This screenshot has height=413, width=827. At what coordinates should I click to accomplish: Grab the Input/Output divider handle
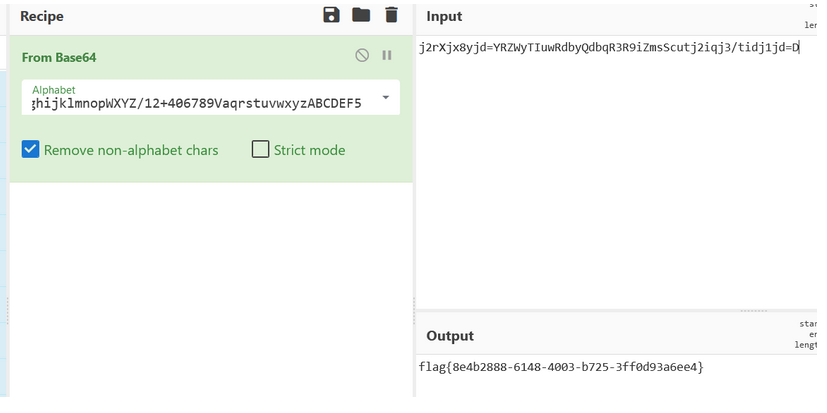click(x=754, y=310)
